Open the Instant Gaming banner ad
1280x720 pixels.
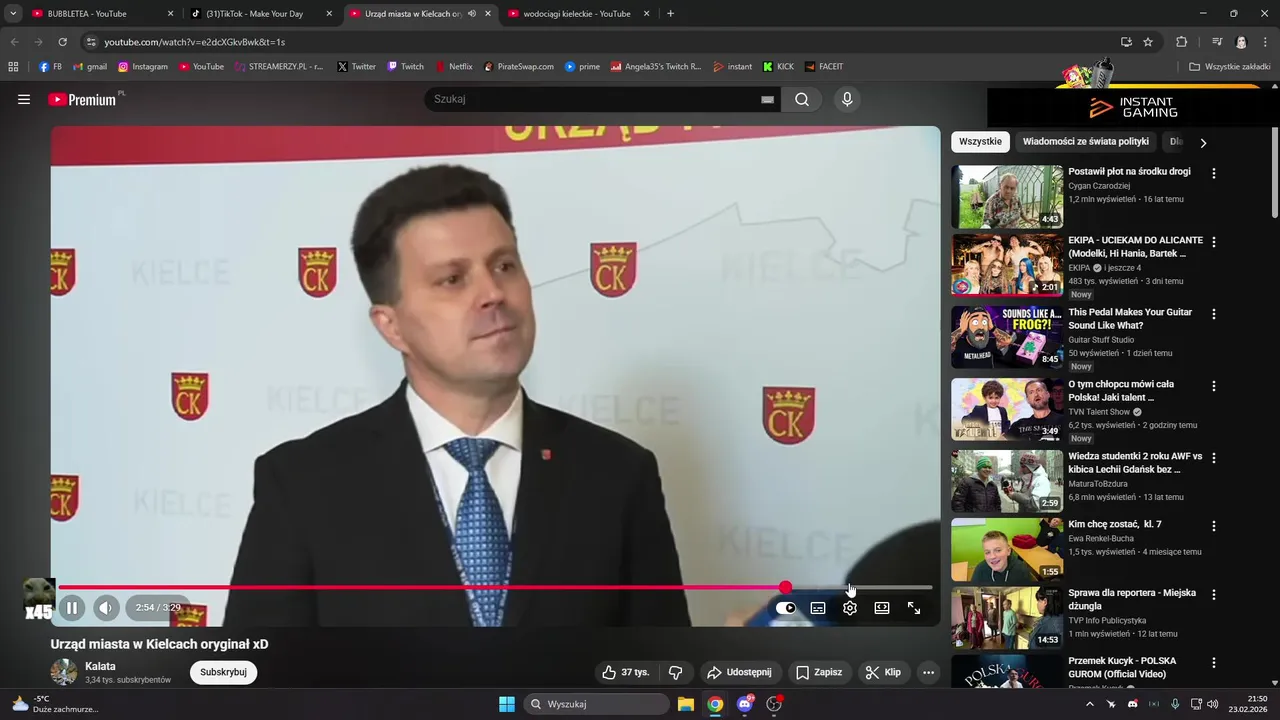pyautogui.click(x=1133, y=108)
